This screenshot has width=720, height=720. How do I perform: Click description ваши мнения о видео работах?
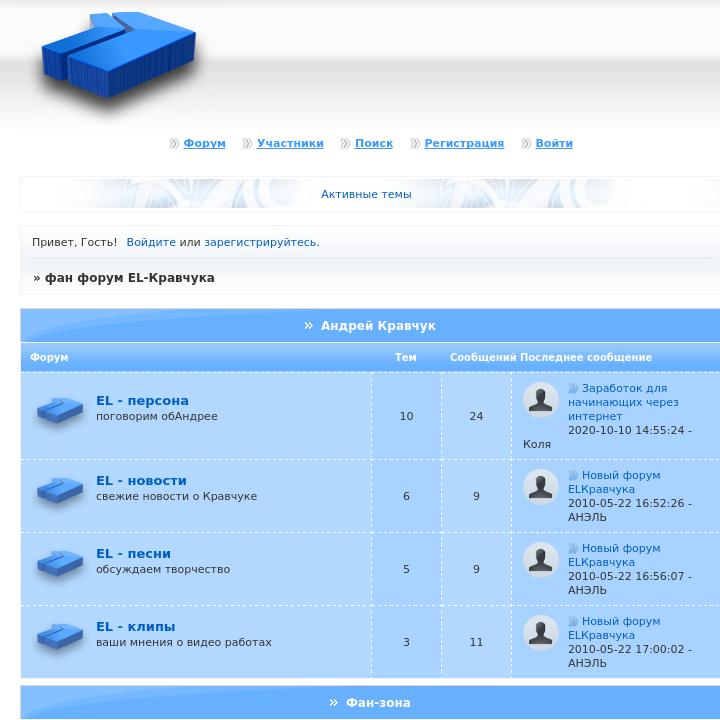click(x=184, y=642)
